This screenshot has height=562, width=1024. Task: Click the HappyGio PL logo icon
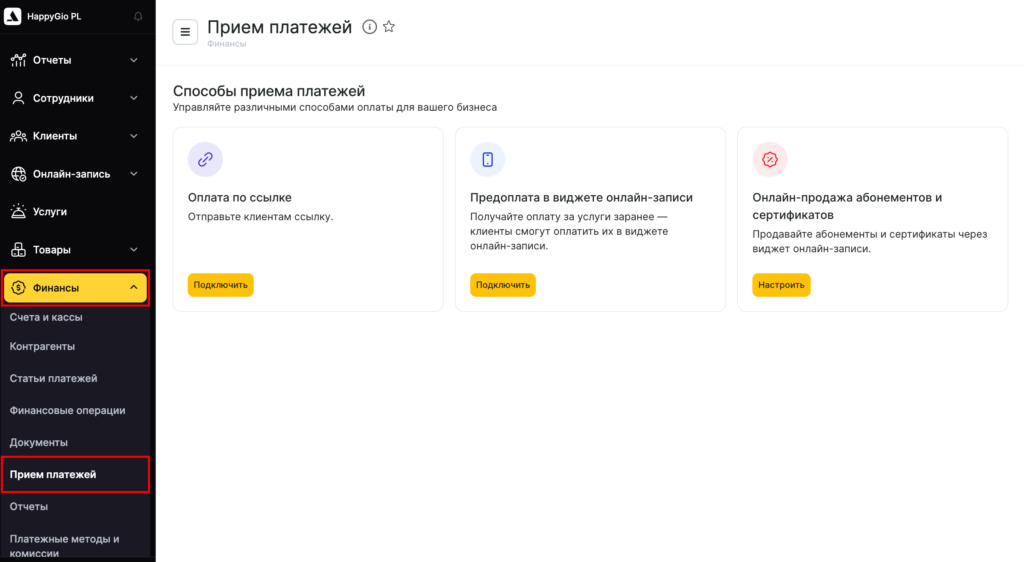pos(13,16)
